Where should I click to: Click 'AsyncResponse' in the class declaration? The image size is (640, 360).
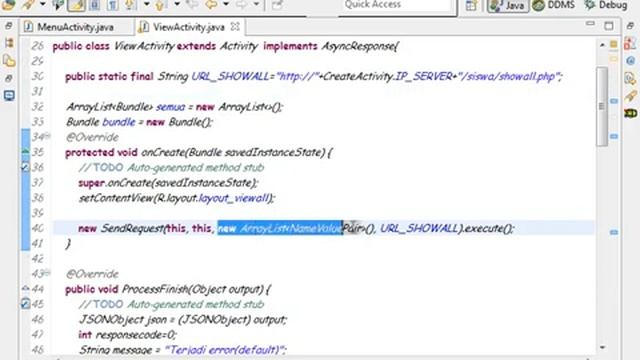coord(358,46)
